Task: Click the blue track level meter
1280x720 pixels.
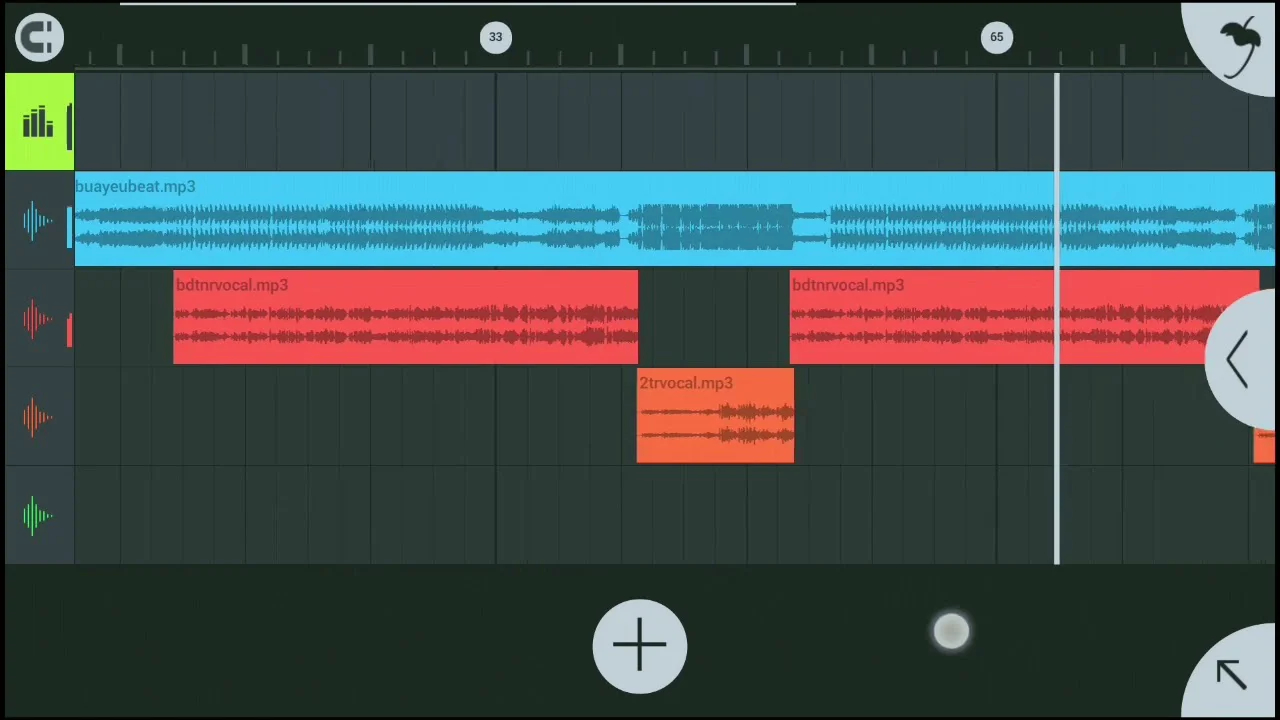Action: click(x=70, y=227)
